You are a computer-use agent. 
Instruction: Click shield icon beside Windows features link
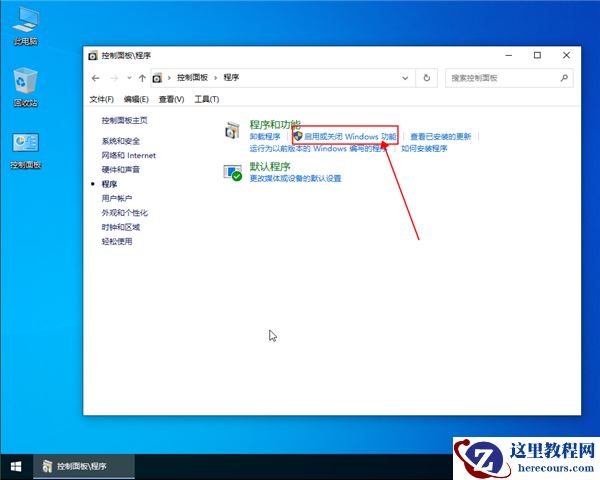pos(298,136)
